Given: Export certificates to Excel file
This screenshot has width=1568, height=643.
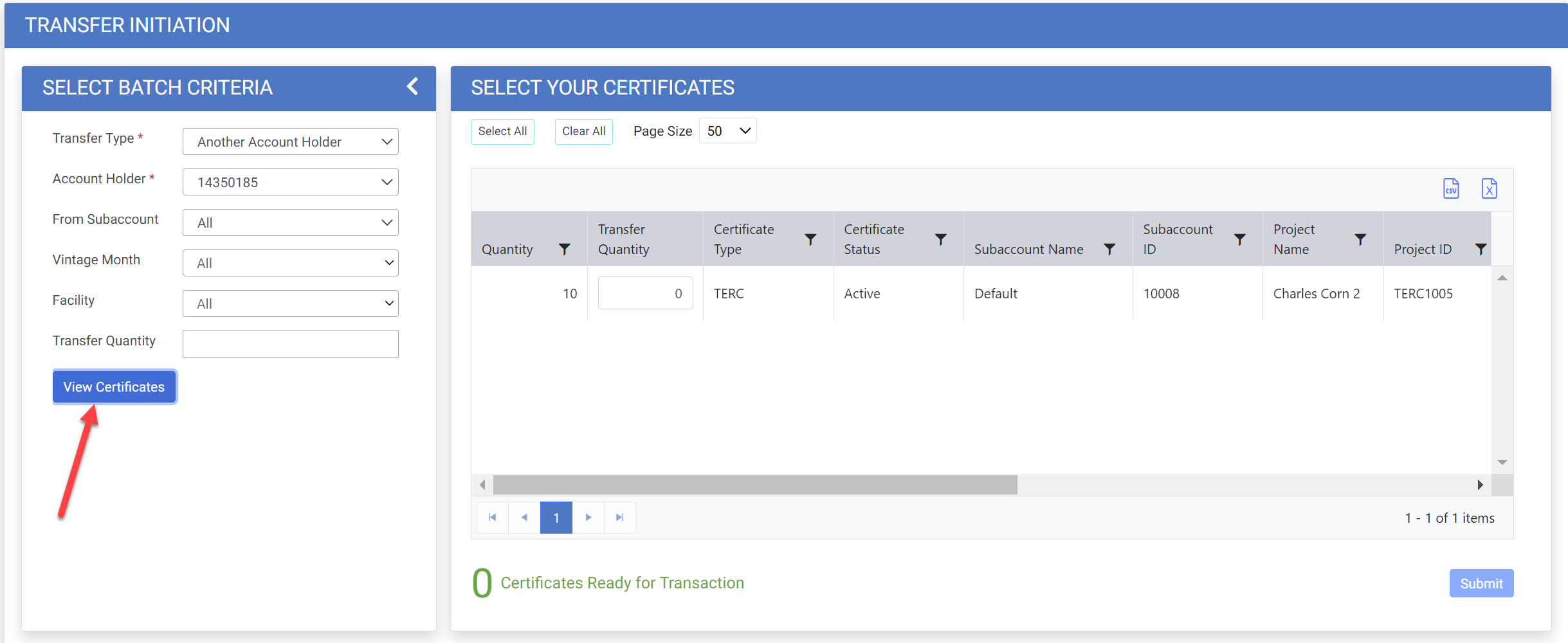Looking at the screenshot, I should 1489,188.
